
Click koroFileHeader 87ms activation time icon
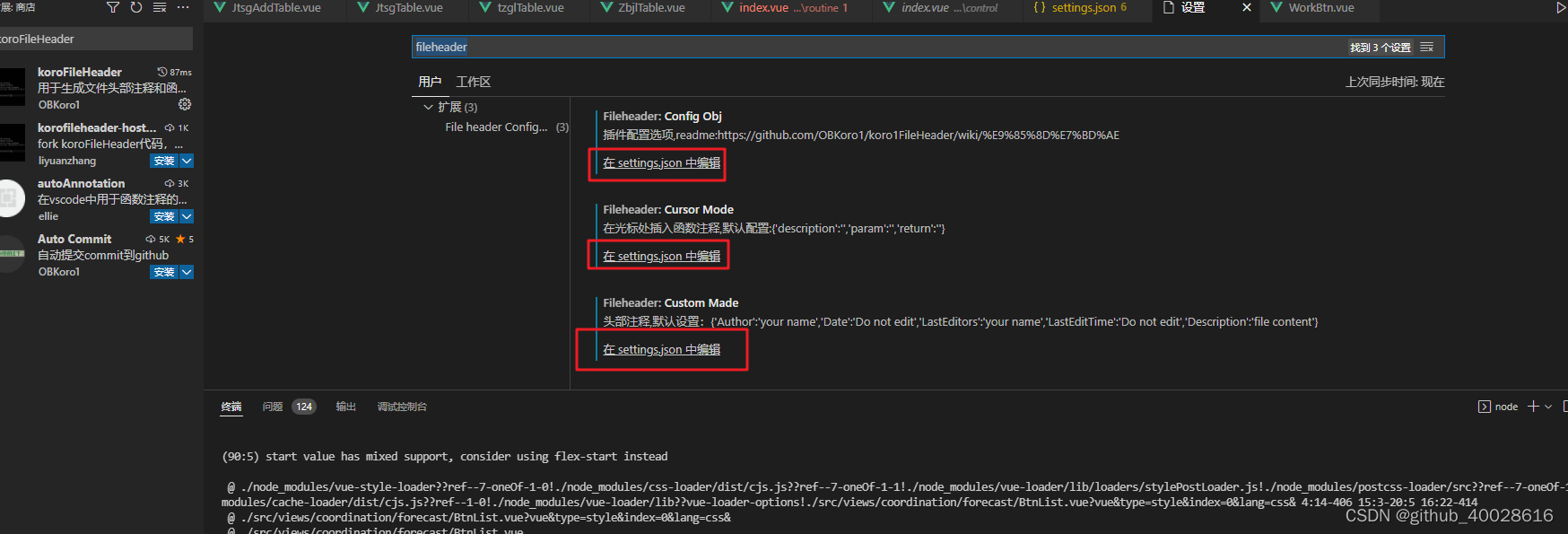pyautogui.click(x=161, y=72)
